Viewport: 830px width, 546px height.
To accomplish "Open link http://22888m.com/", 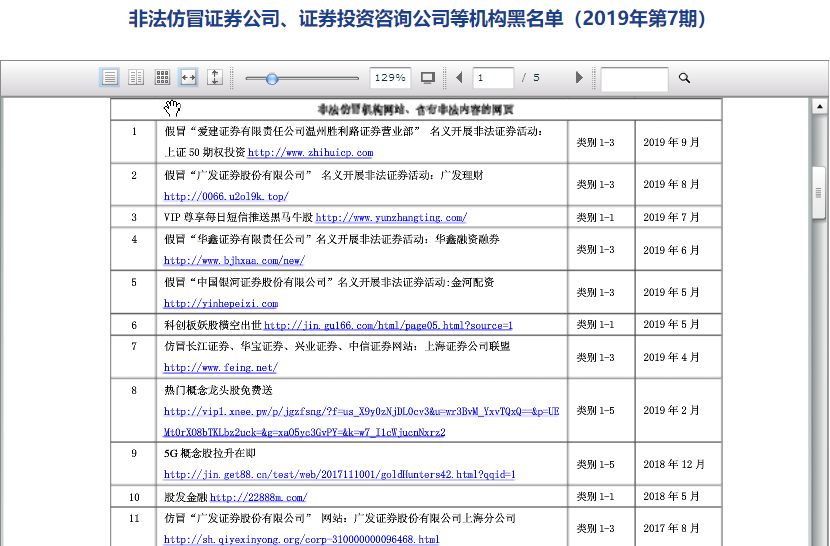I will [258, 497].
